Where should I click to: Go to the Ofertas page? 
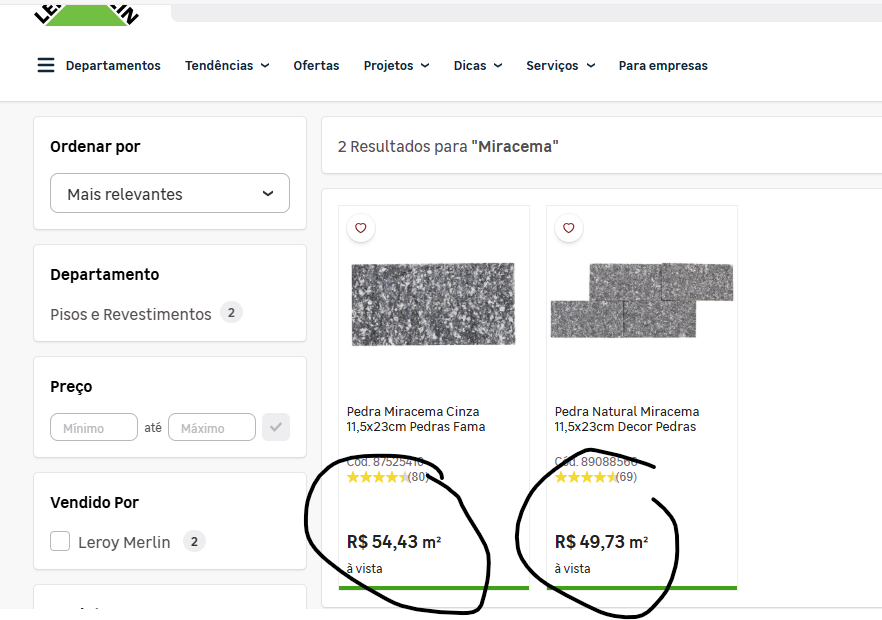point(316,65)
